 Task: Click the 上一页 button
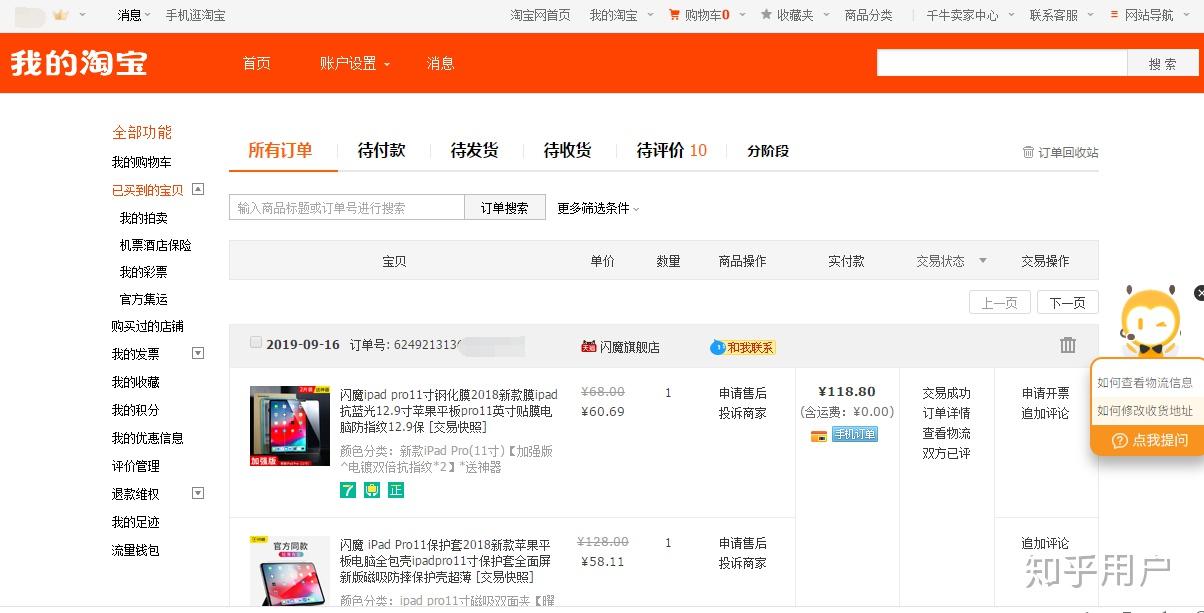click(999, 303)
